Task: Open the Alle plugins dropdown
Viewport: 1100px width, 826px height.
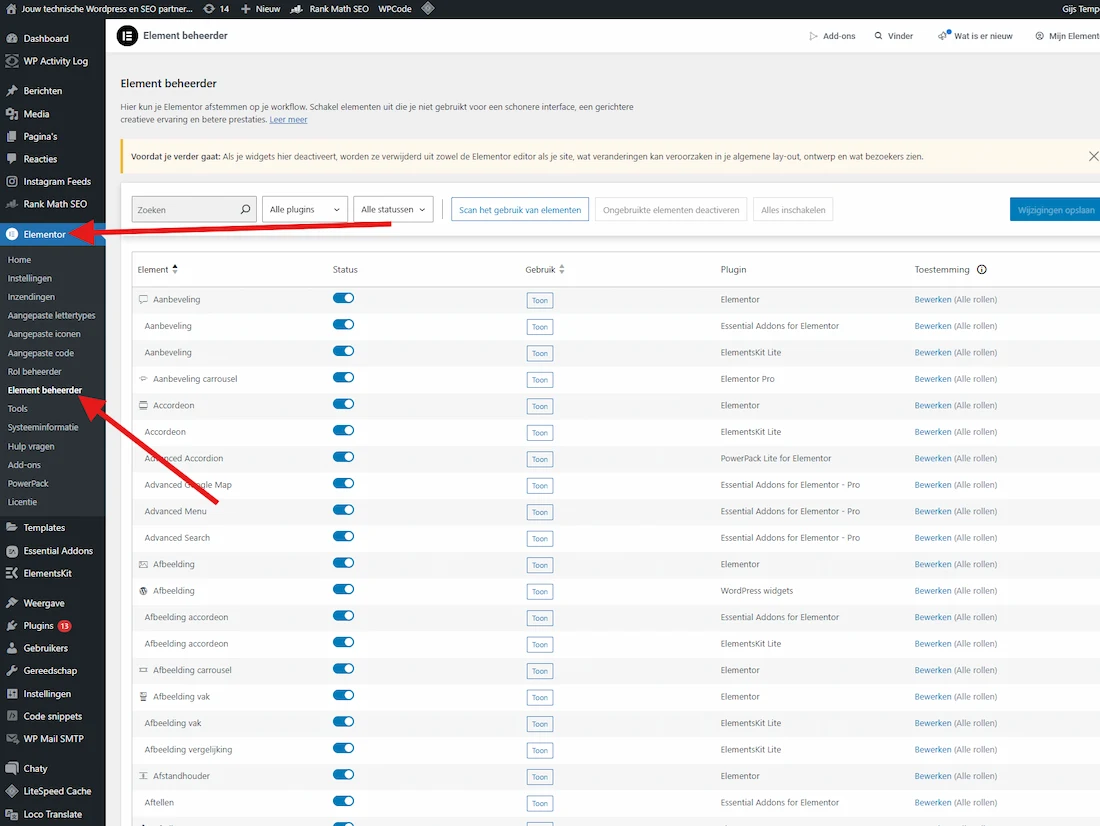Action: pyautogui.click(x=305, y=210)
